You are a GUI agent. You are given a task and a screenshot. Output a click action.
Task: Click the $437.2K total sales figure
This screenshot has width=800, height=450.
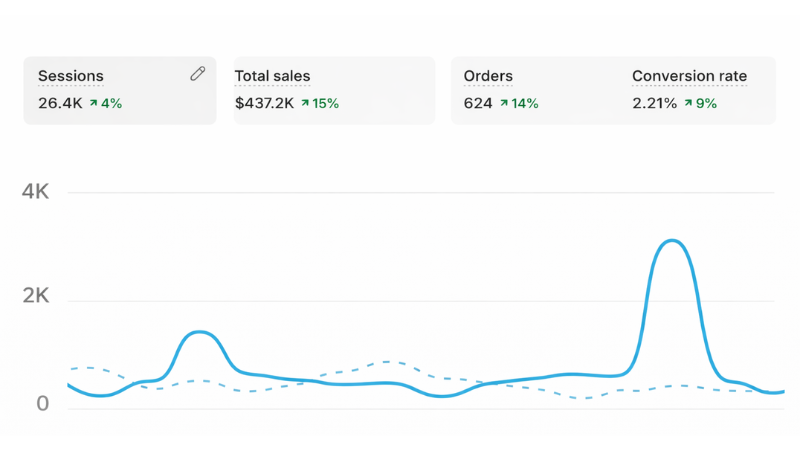[x=265, y=103]
